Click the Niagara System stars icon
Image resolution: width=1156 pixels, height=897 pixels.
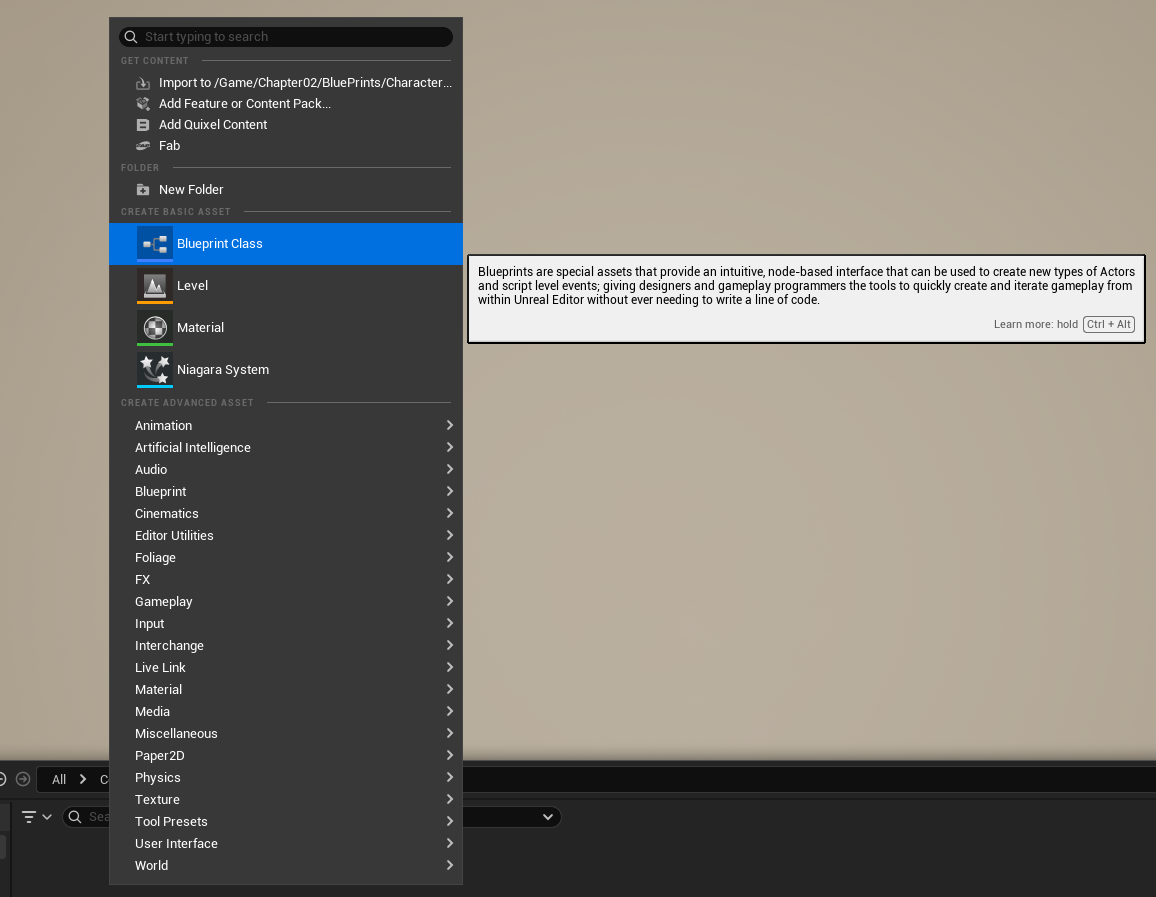[155, 369]
